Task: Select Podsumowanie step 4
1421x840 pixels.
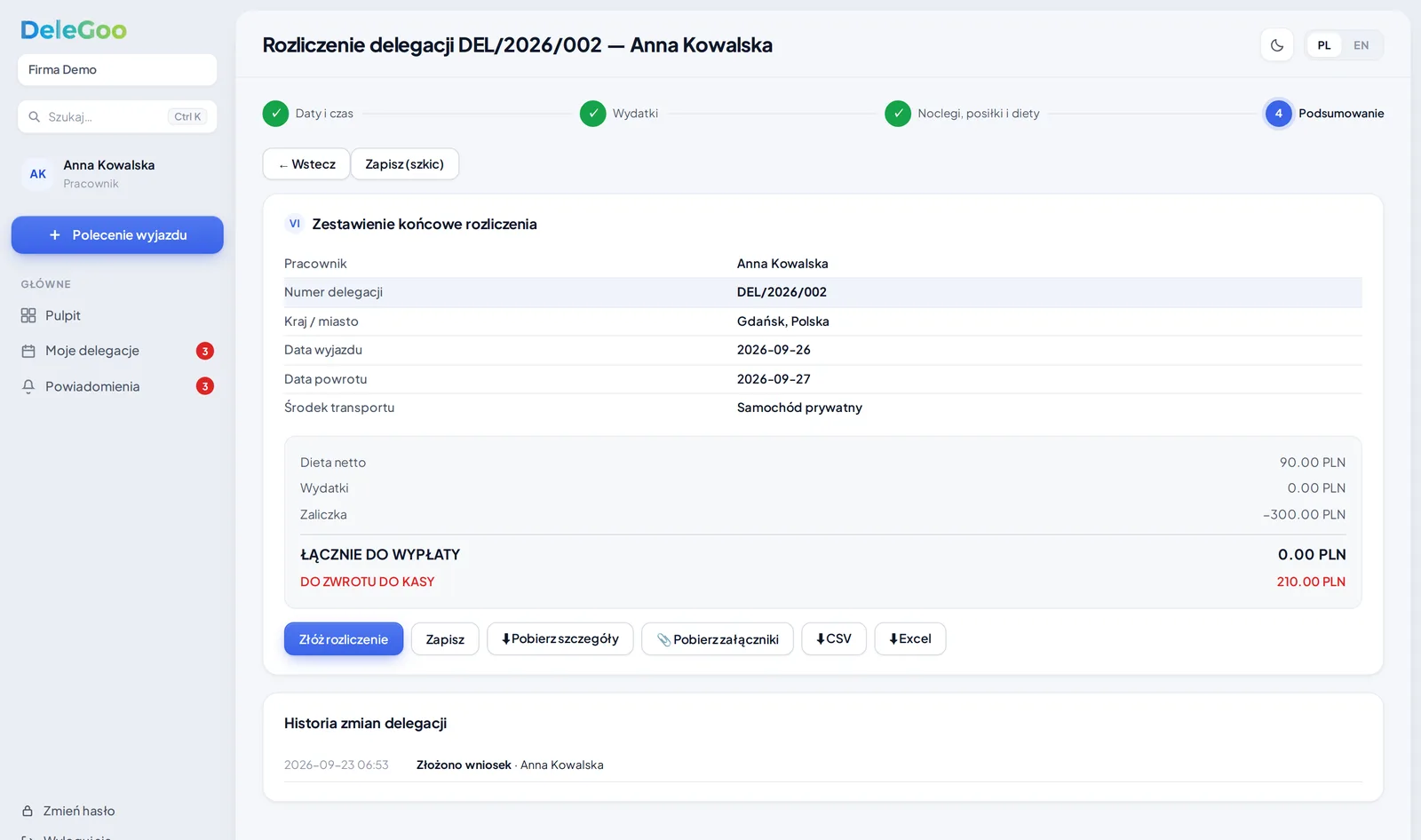Action: tap(1325, 114)
